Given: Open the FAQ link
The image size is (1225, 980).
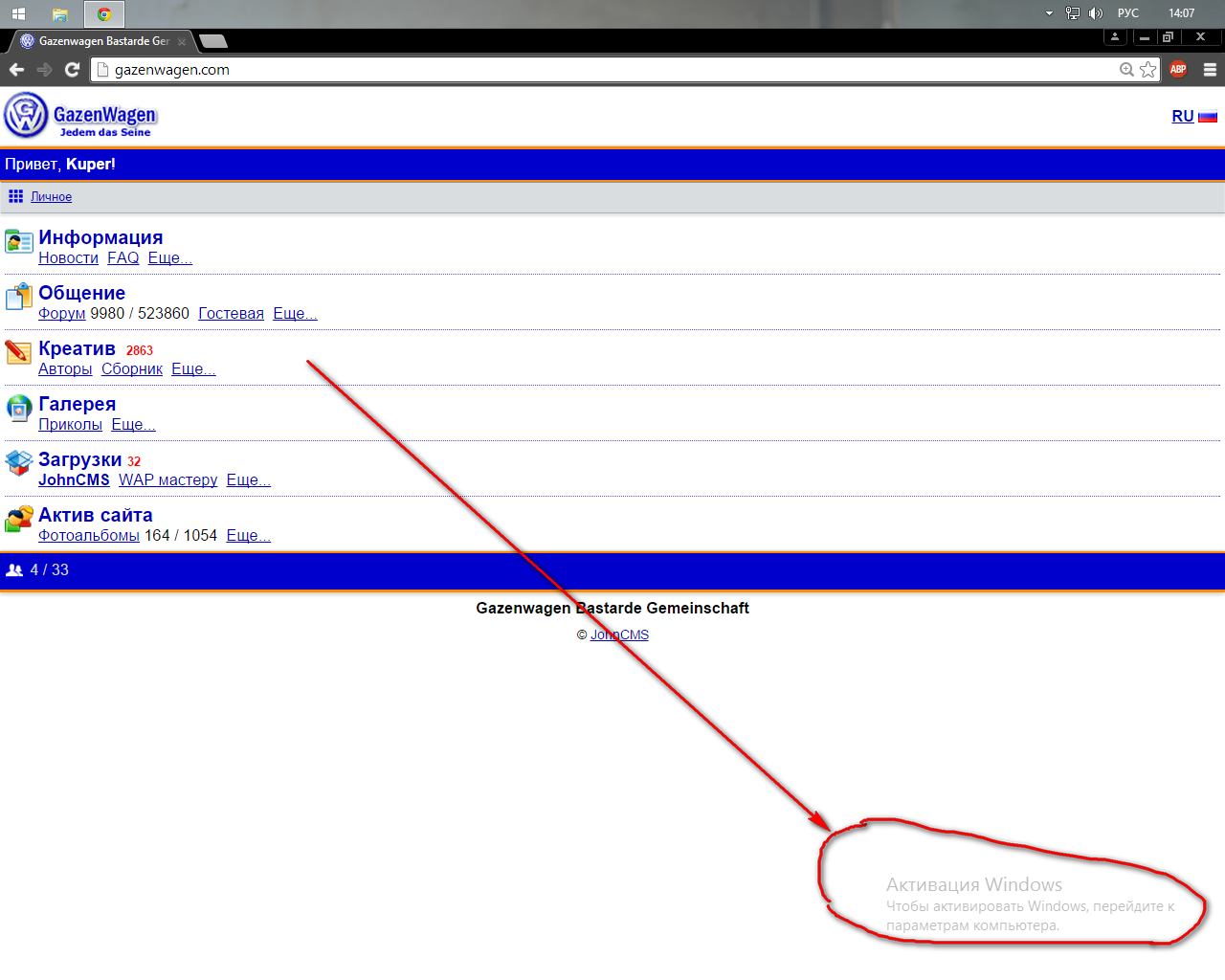Looking at the screenshot, I should 123,257.
